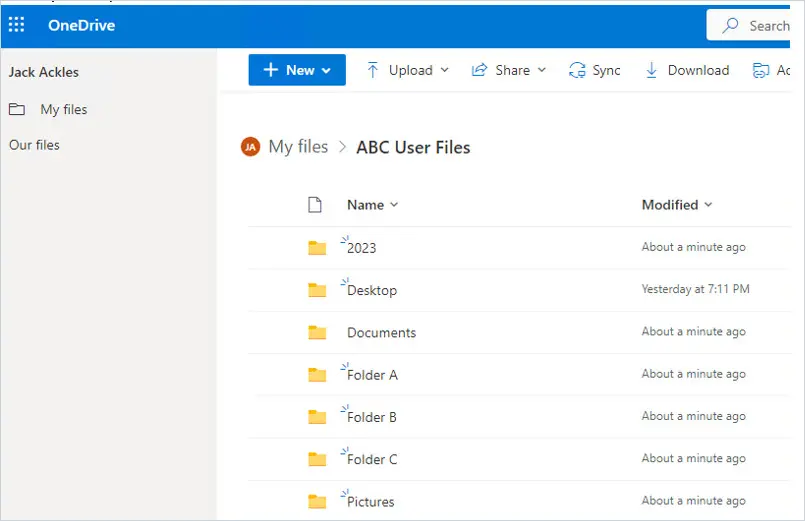Image resolution: width=805 pixels, height=521 pixels.
Task: Click the Documents folder icon
Action: coord(317,332)
